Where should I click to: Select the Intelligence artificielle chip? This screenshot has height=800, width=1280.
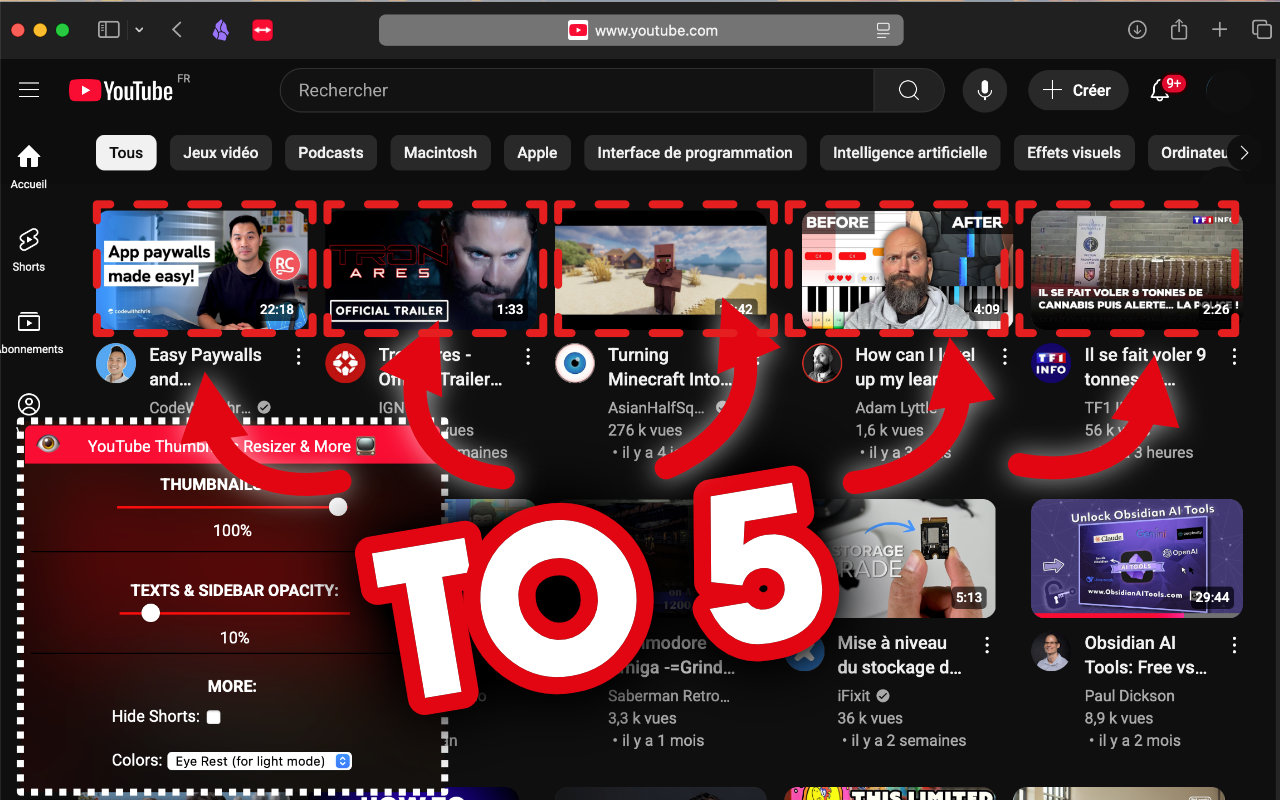[910, 153]
